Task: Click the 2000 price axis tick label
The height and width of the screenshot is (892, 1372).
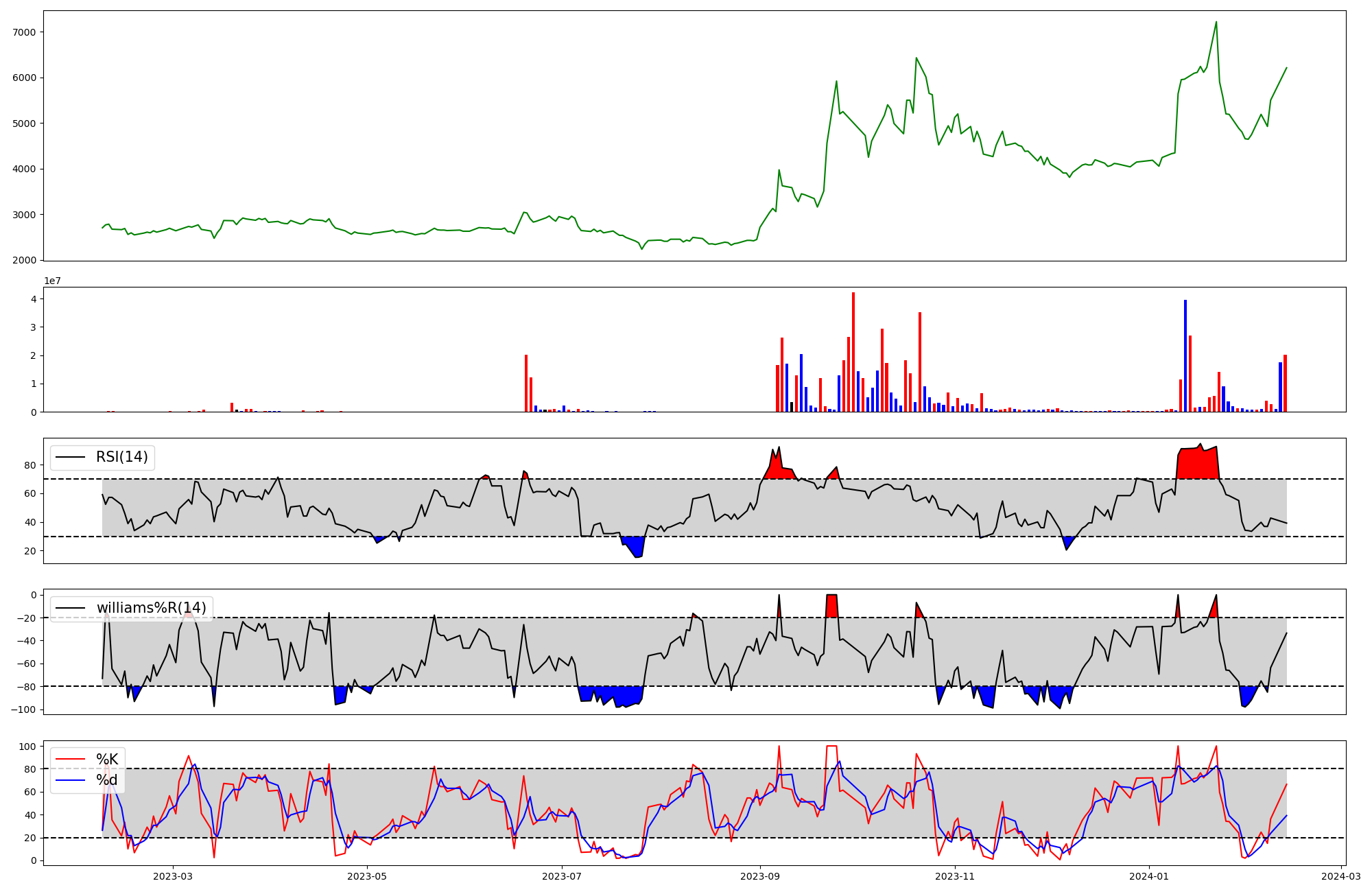Action: tap(25, 260)
